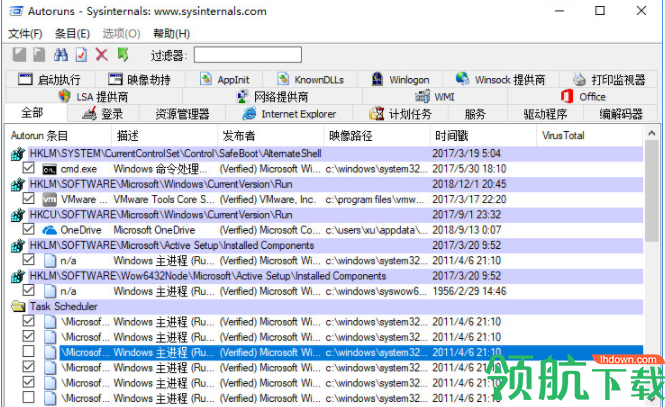Click the OneDrive cloud icon
The image size is (665, 407).
[49, 230]
